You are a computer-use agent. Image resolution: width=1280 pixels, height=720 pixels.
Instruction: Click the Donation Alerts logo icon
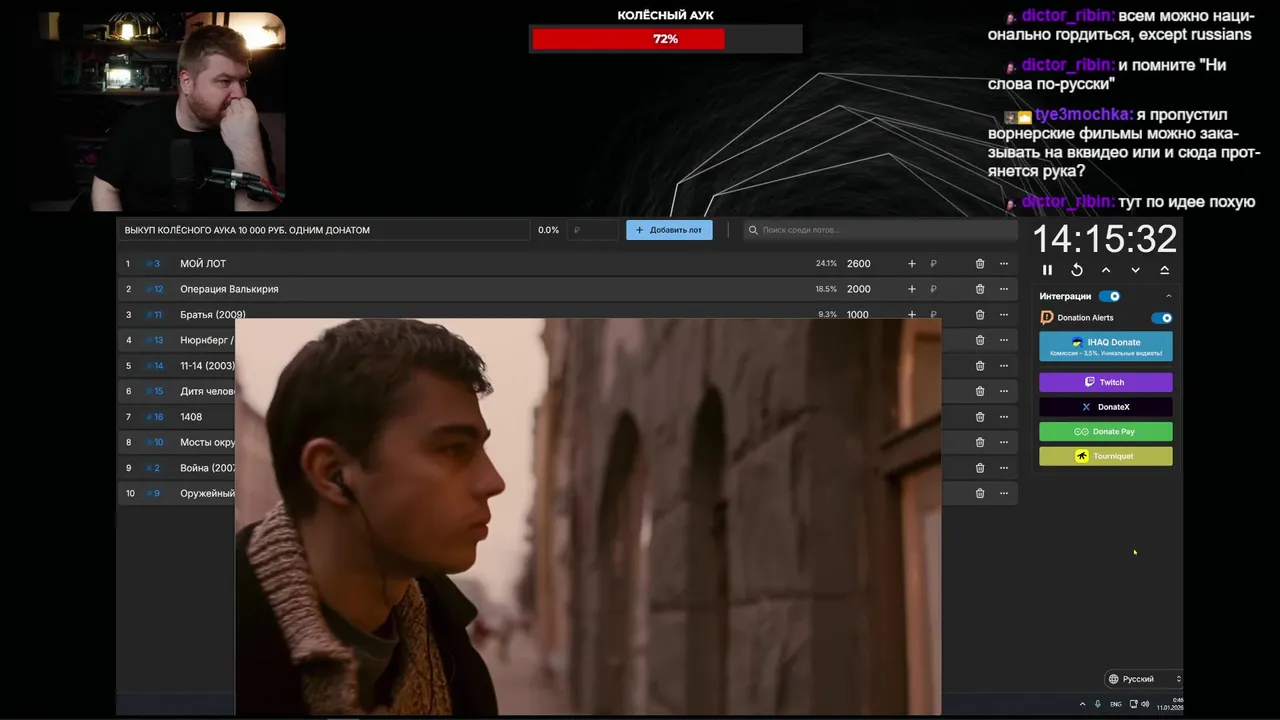pos(1047,318)
